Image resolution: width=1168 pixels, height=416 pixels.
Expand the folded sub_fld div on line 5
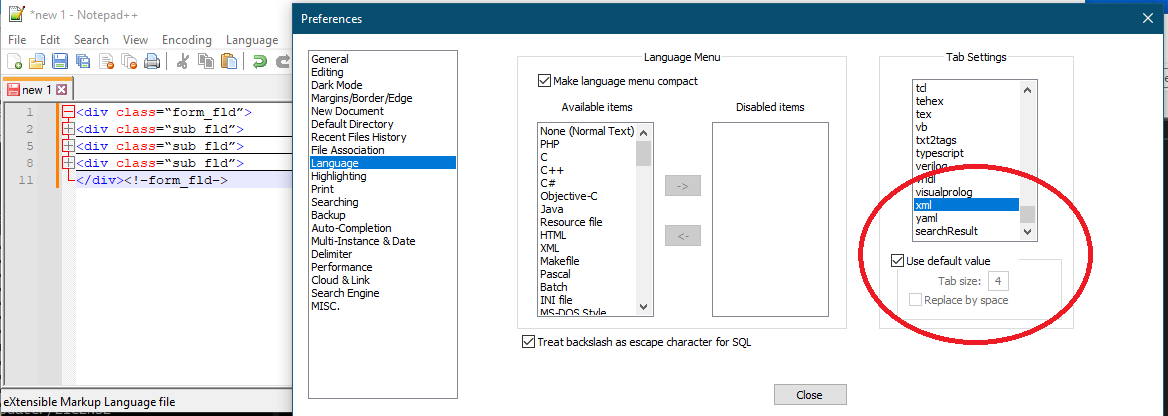[x=69, y=146]
